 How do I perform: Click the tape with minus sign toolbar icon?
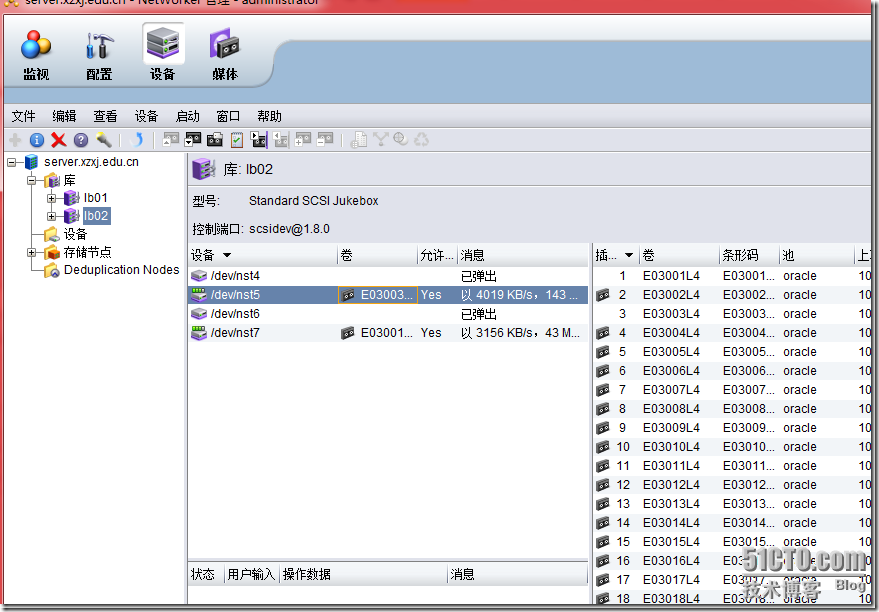(325, 140)
